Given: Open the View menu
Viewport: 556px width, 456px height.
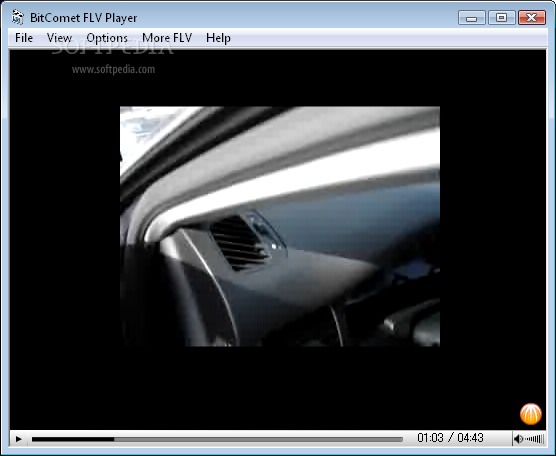Looking at the screenshot, I should pyautogui.click(x=59, y=38).
